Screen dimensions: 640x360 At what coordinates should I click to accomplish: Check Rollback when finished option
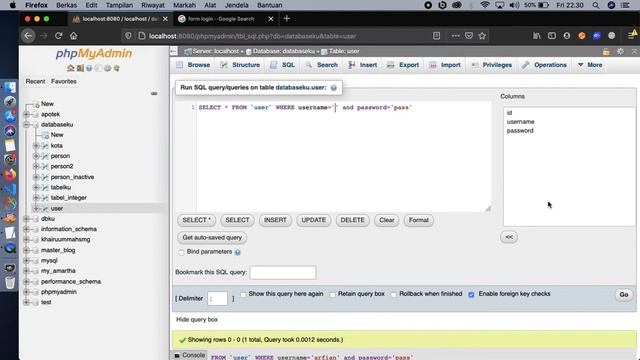point(393,294)
